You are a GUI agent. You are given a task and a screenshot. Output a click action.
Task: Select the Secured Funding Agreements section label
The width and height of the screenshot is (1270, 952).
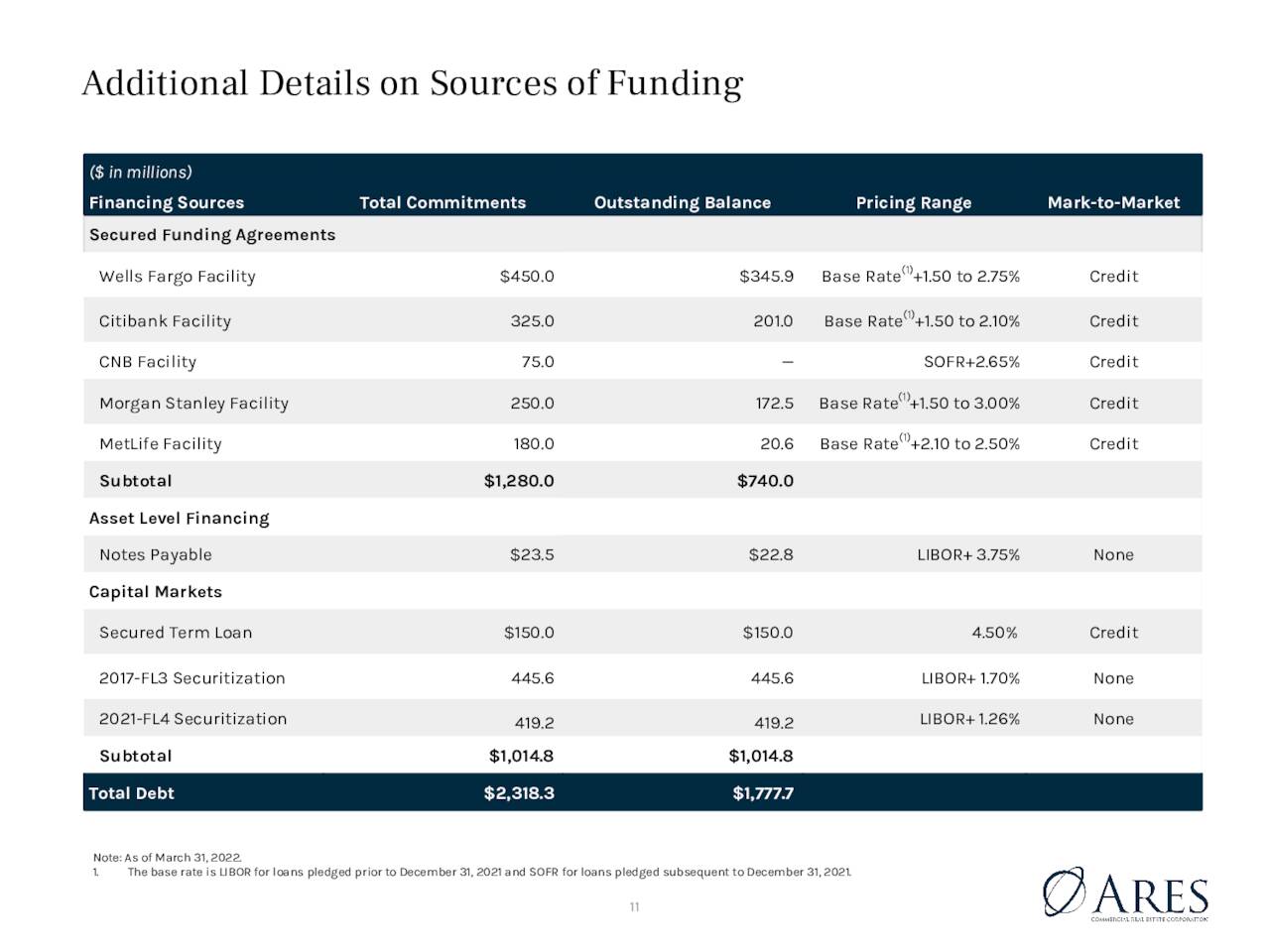pos(212,235)
